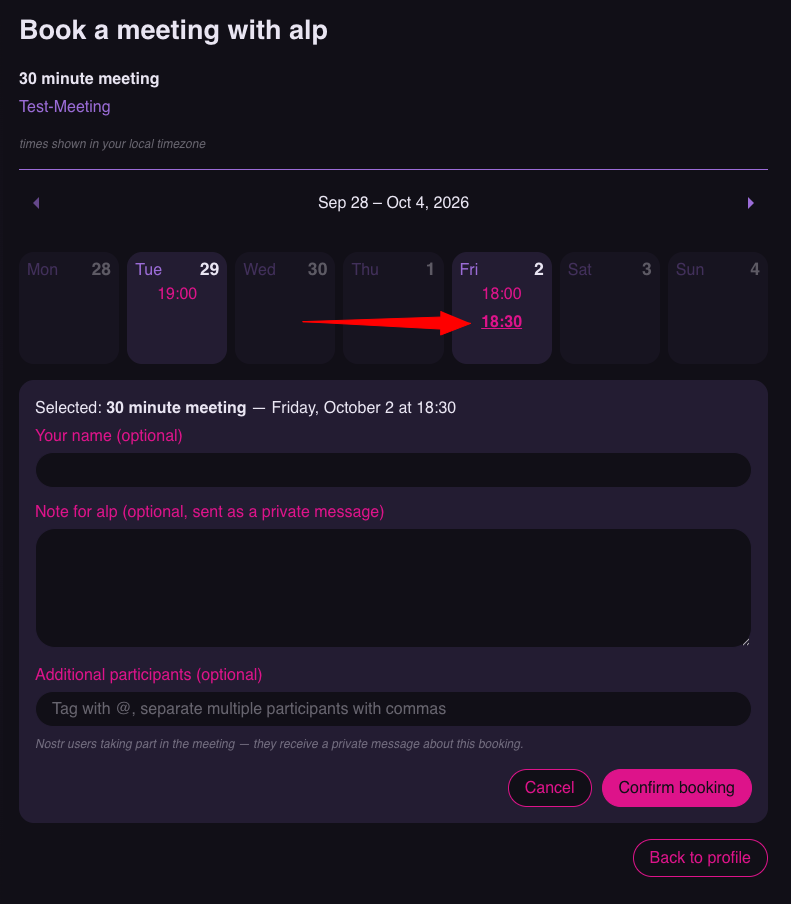Click the Tuesday 29 day header
791x904 pixels.
pyautogui.click(x=177, y=269)
